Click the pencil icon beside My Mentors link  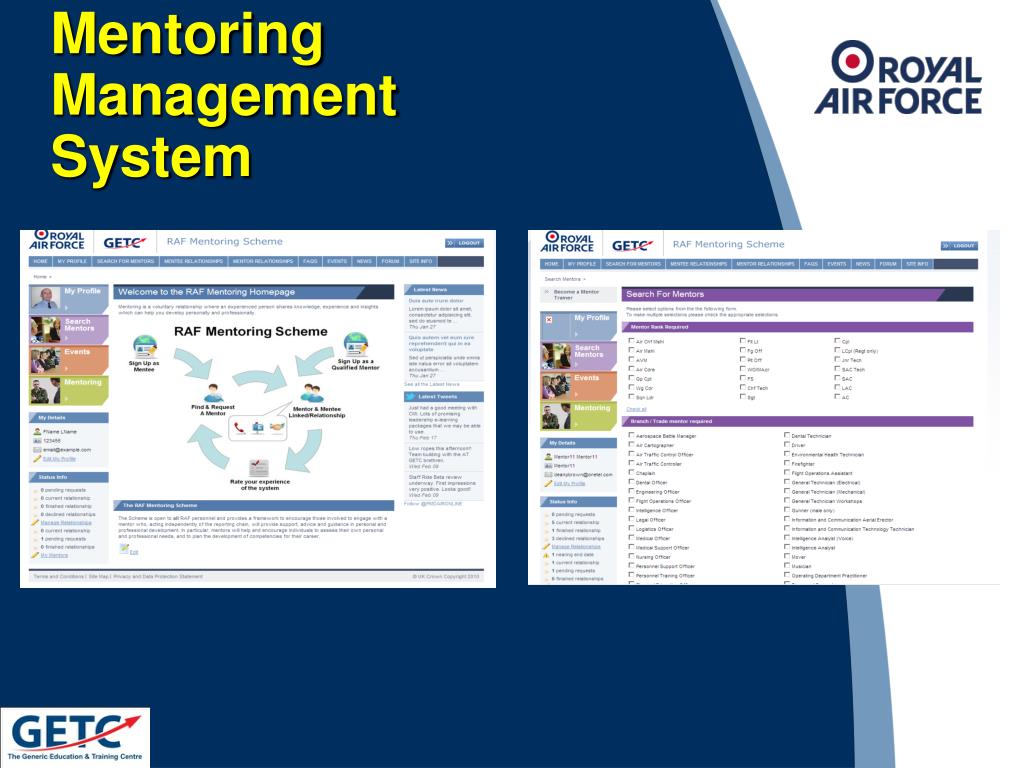click(x=35, y=555)
